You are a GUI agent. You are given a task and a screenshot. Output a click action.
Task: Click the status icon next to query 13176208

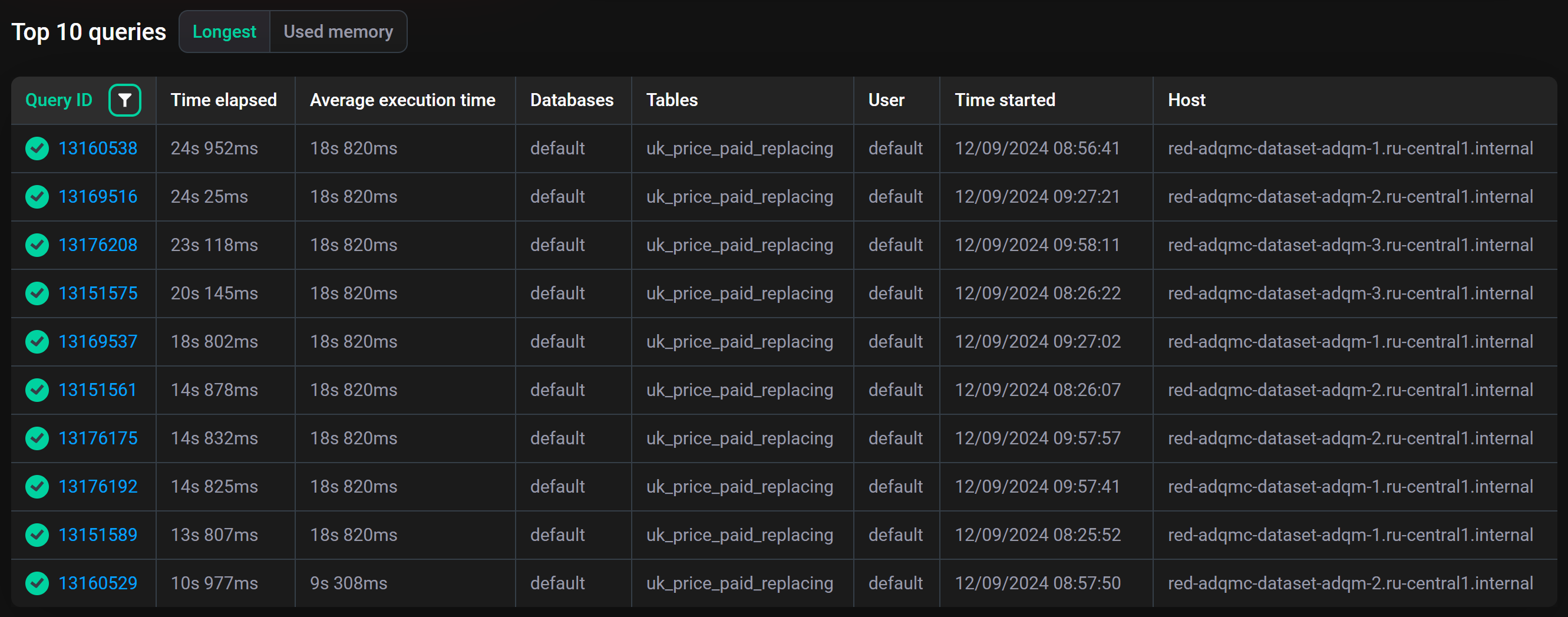coord(37,245)
